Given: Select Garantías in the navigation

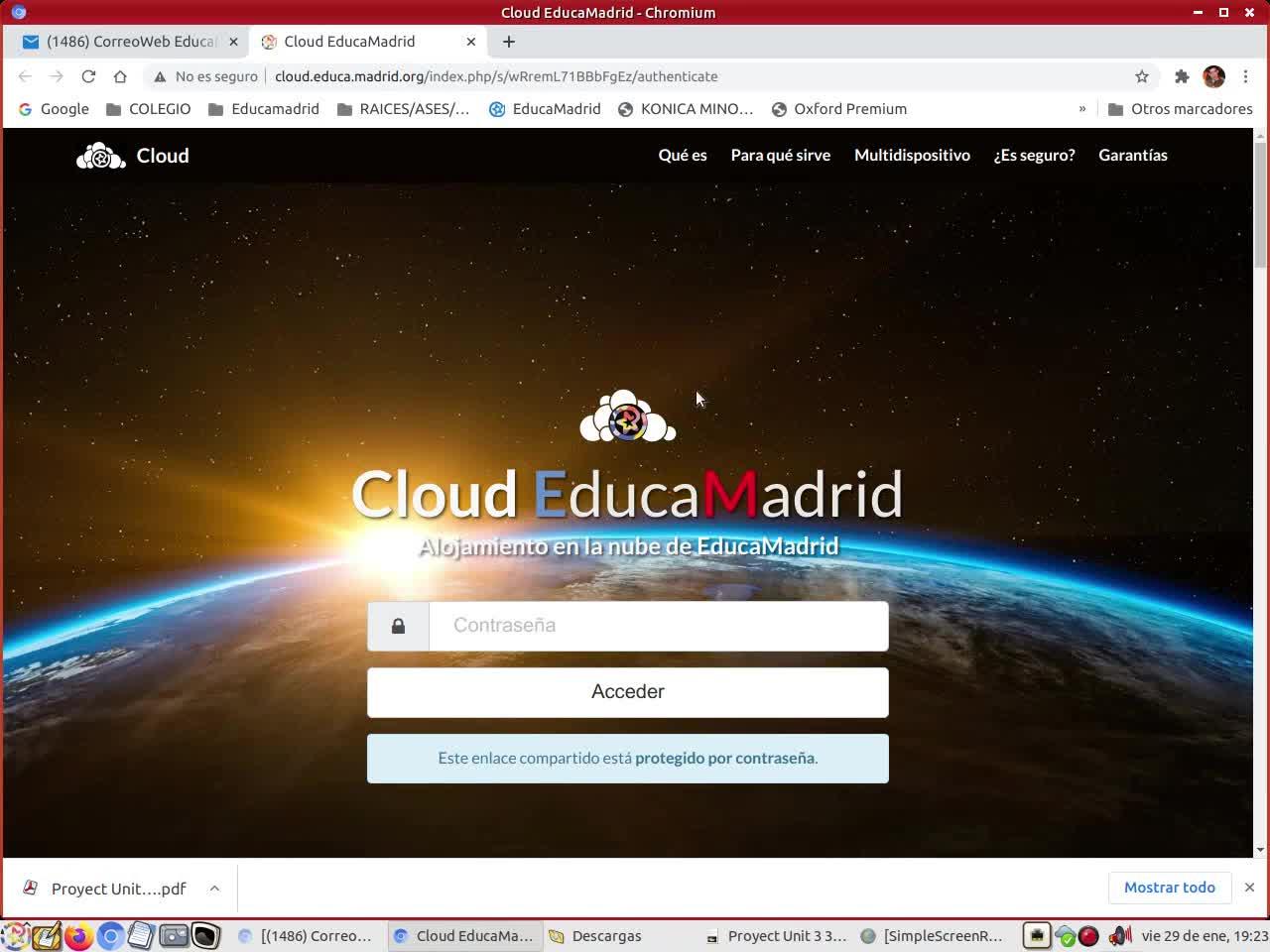Looking at the screenshot, I should 1132,155.
